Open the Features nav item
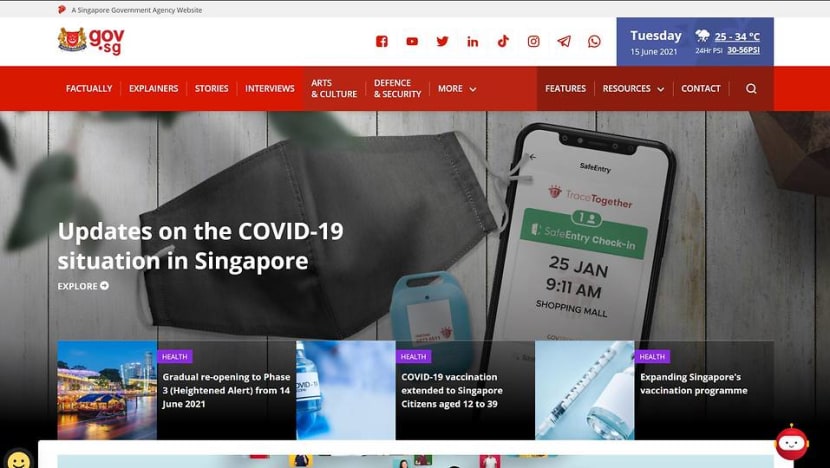Viewport: 830px width, 468px height. 565,88
